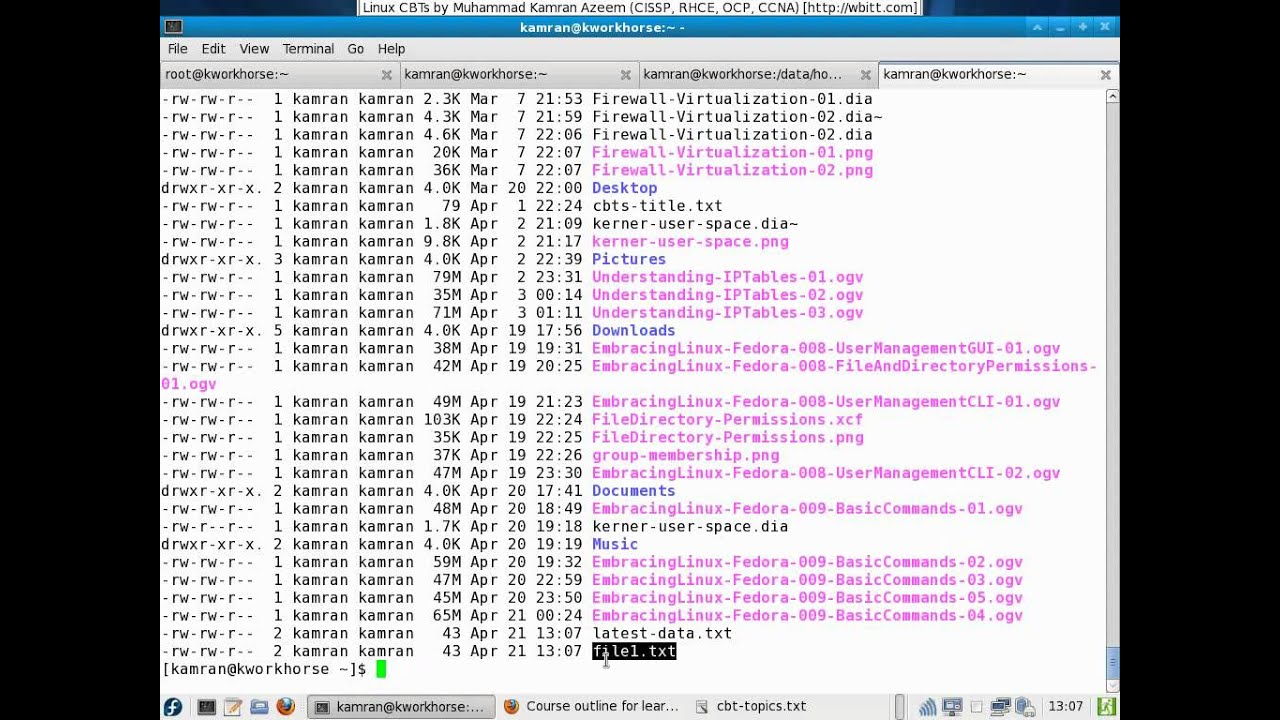Click the terminal scrollbar up arrow
Viewport: 1280px width, 720px height.
click(x=1112, y=97)
